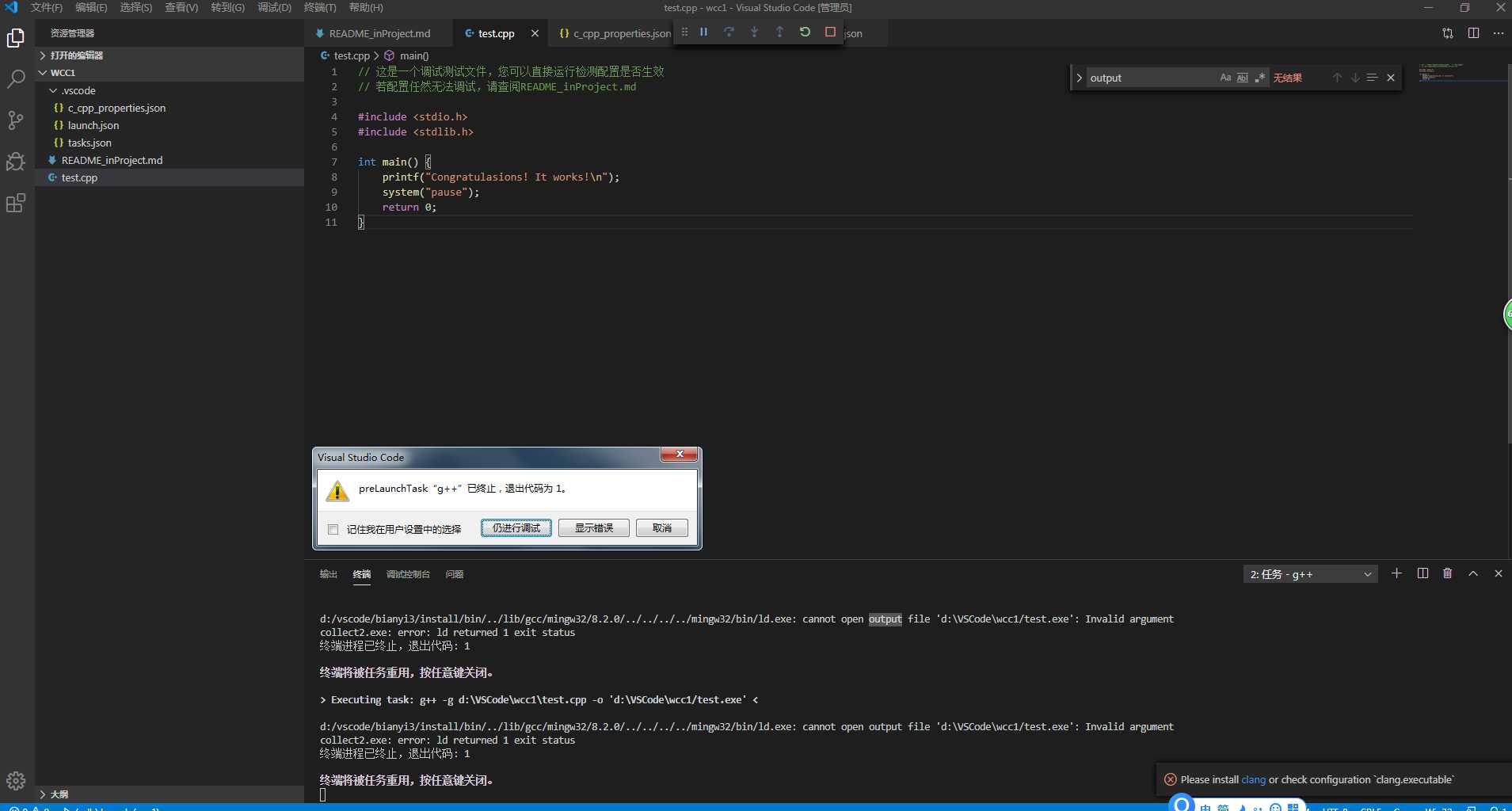
Task: Open the Explorer view in activity bar
Action: (16, 37)
